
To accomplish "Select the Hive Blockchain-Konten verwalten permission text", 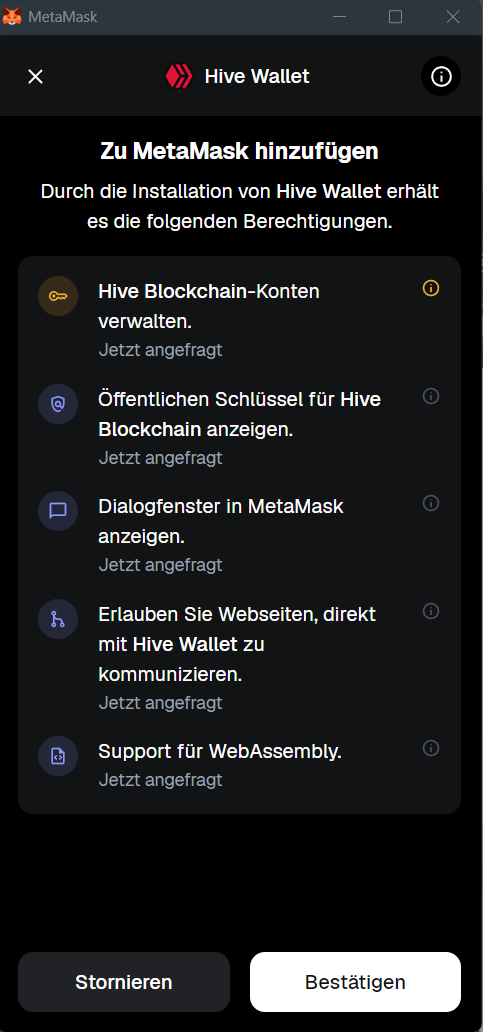I will point(209,306).
